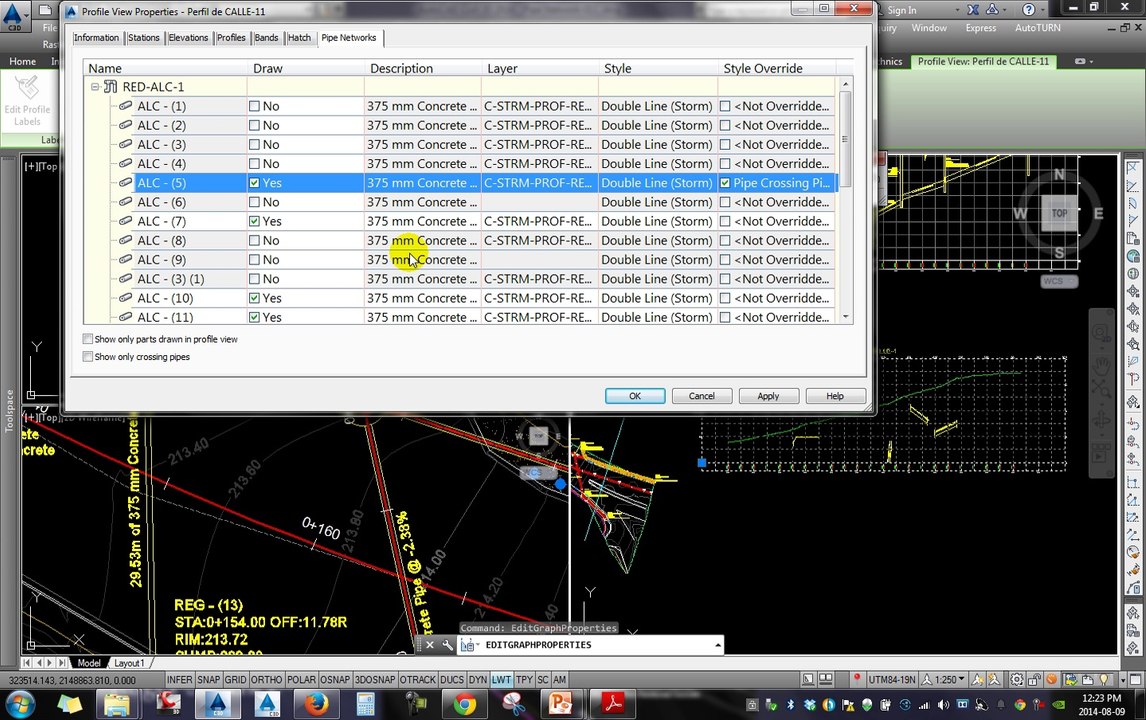
Task: Switch to the Model layout tab
Action: point(88,663)
